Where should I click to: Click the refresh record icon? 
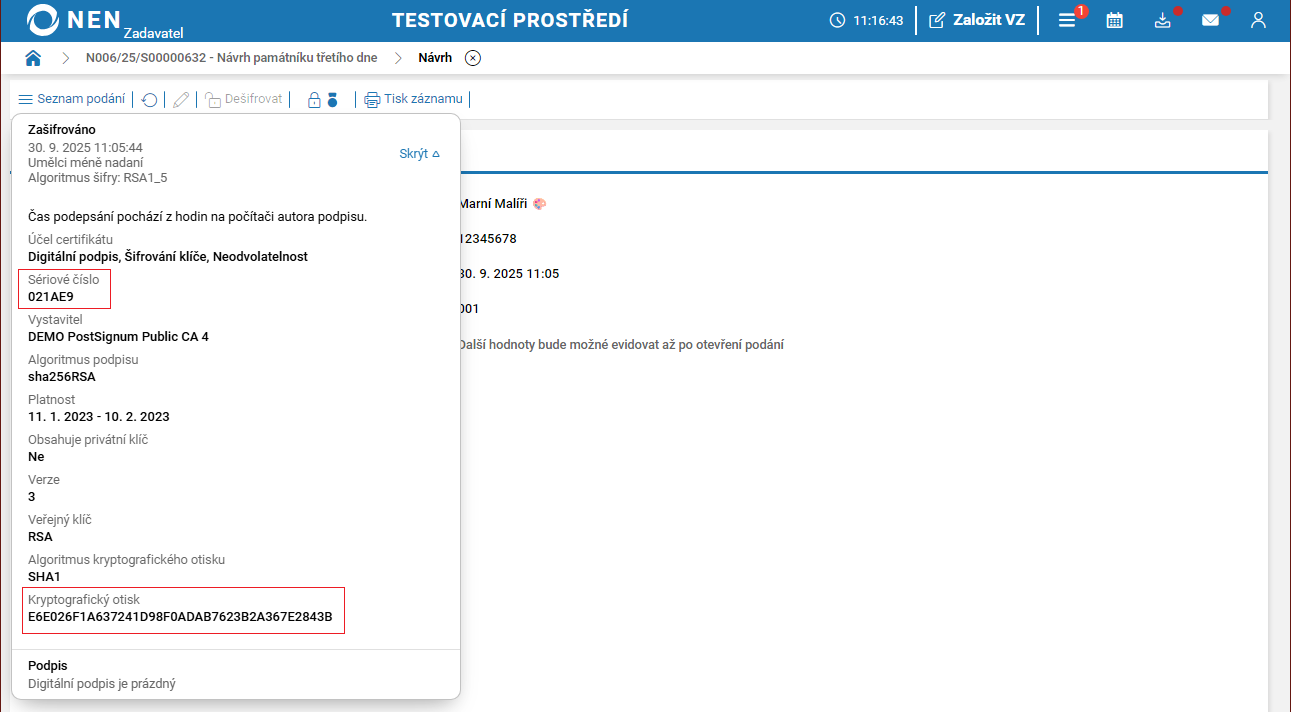149,100
